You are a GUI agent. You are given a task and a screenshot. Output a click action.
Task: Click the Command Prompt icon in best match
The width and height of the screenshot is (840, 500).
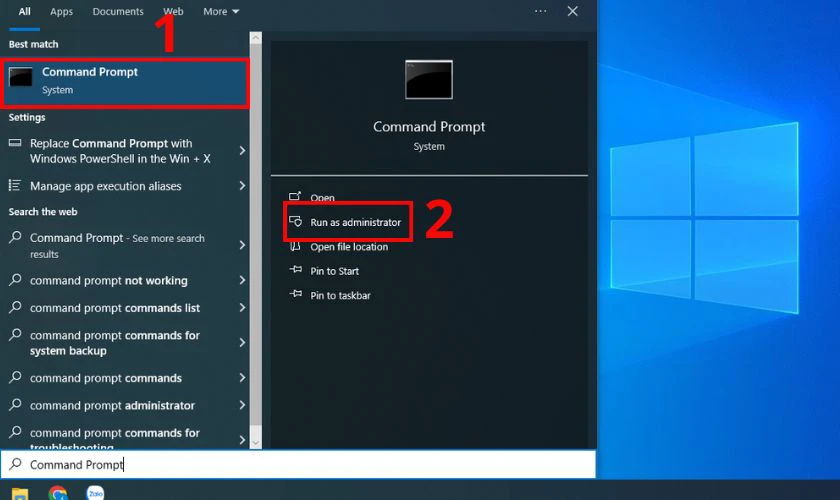(x=21, y=77)
